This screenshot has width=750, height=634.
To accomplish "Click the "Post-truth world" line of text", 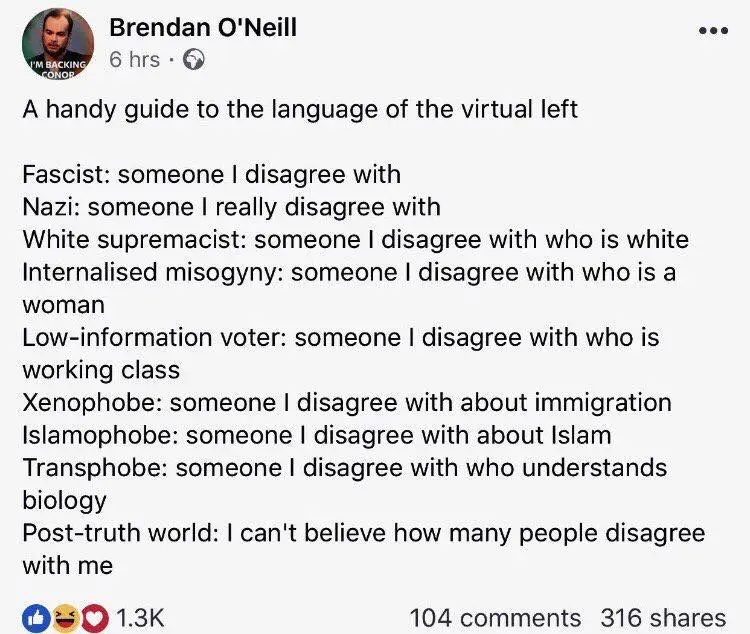I will coord(363,532).
